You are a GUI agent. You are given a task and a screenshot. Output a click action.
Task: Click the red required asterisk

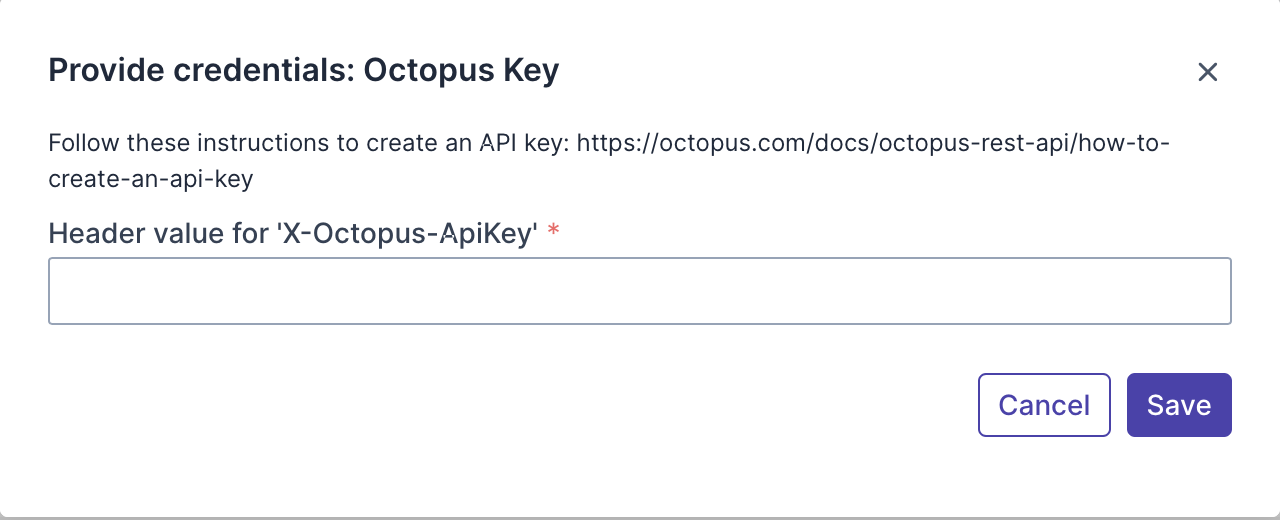[x=553, y=234]
